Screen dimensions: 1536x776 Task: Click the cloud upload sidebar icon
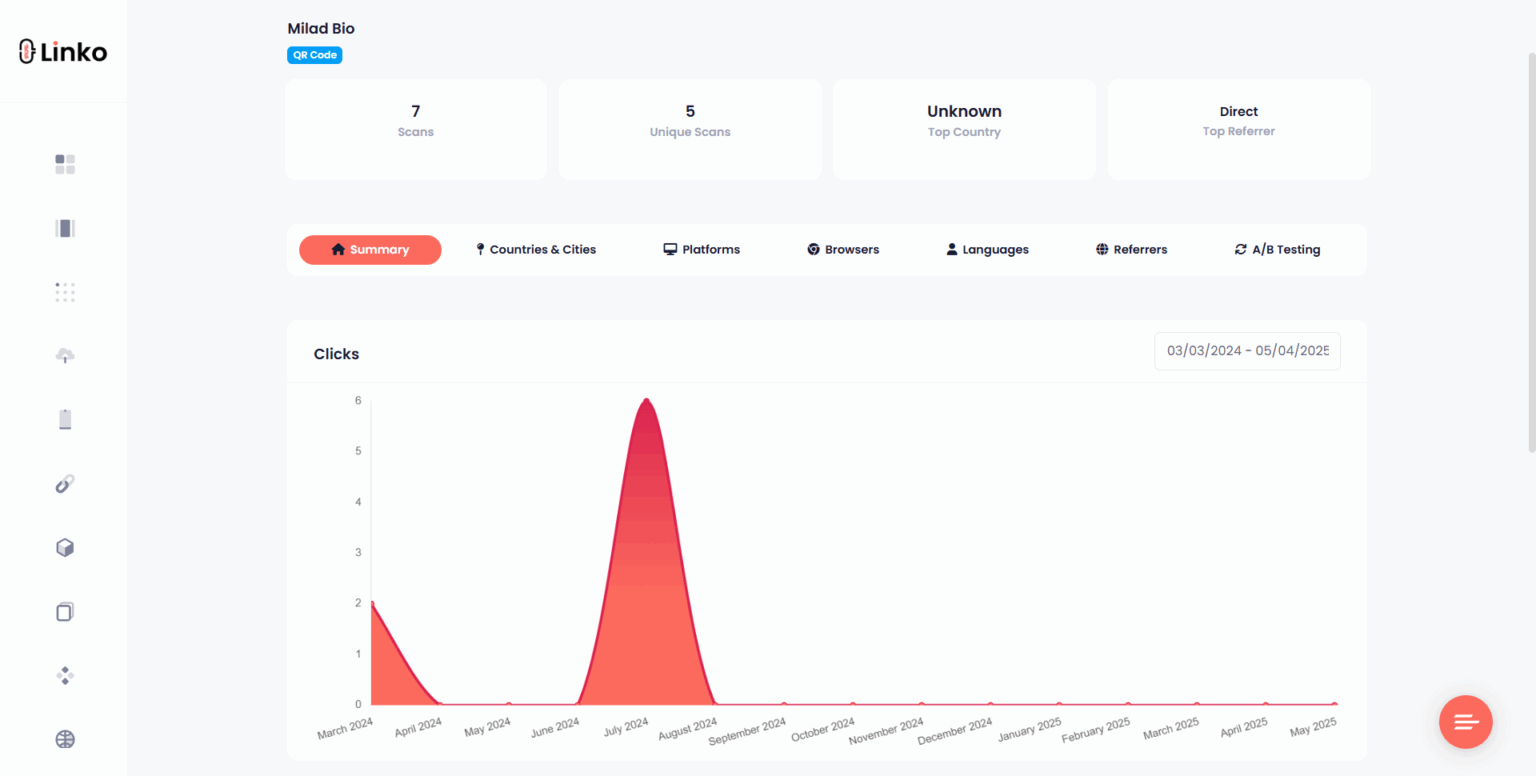(65, 356)
